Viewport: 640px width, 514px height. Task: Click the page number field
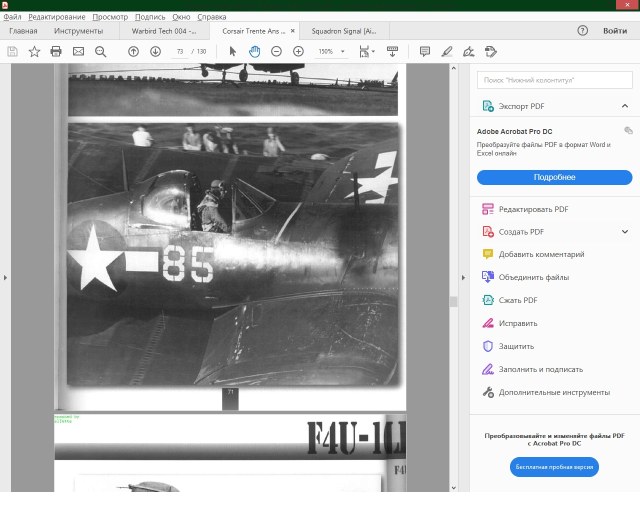tap(180, 51)
